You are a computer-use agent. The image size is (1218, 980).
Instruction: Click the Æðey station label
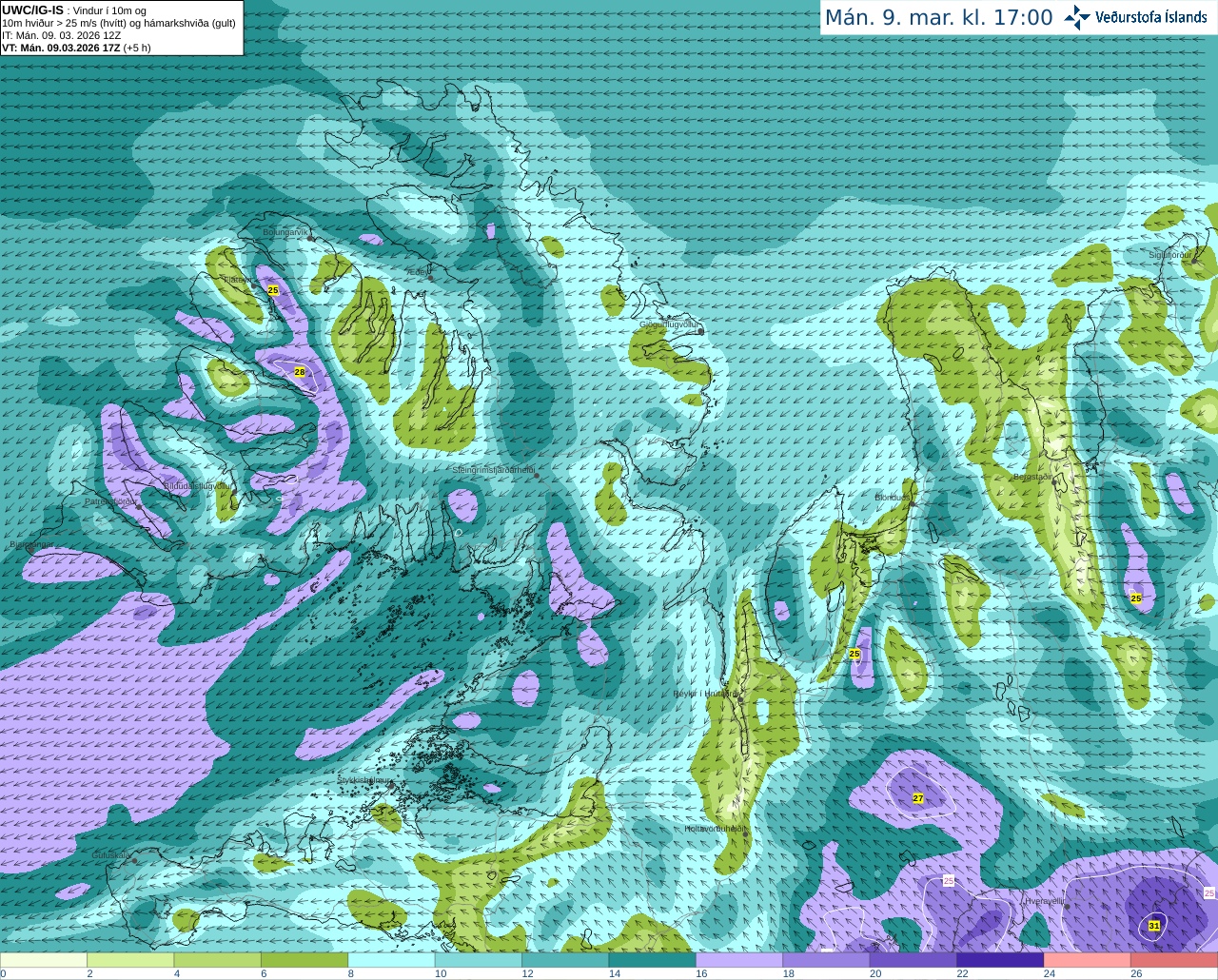click(417, 272)
